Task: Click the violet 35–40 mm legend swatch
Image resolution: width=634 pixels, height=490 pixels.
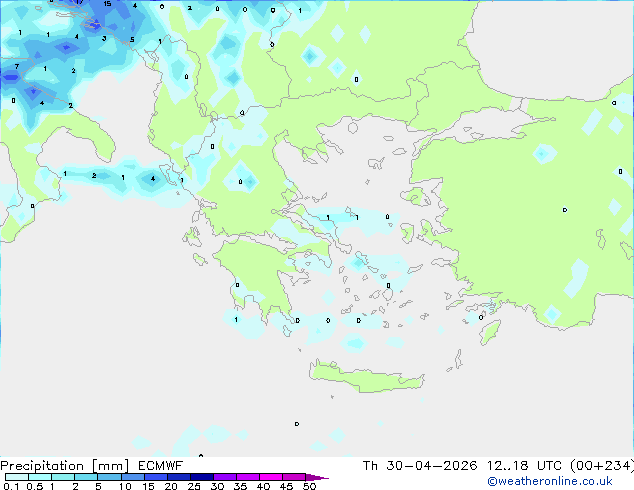Action: click(248, 477)
